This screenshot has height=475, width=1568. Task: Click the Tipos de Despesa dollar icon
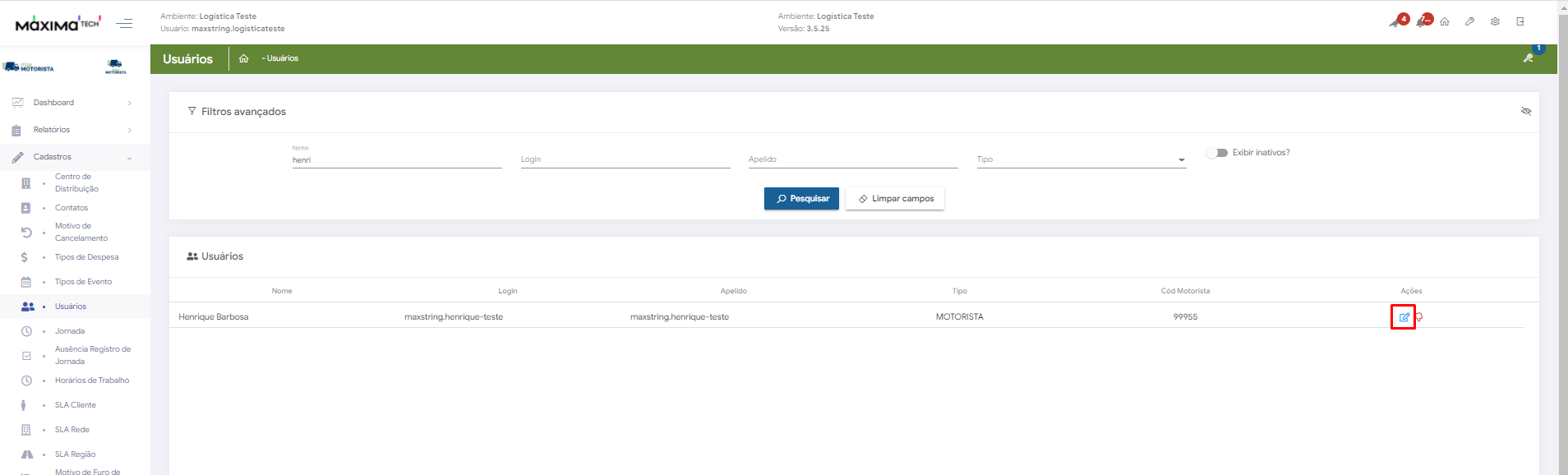point(25,257)
